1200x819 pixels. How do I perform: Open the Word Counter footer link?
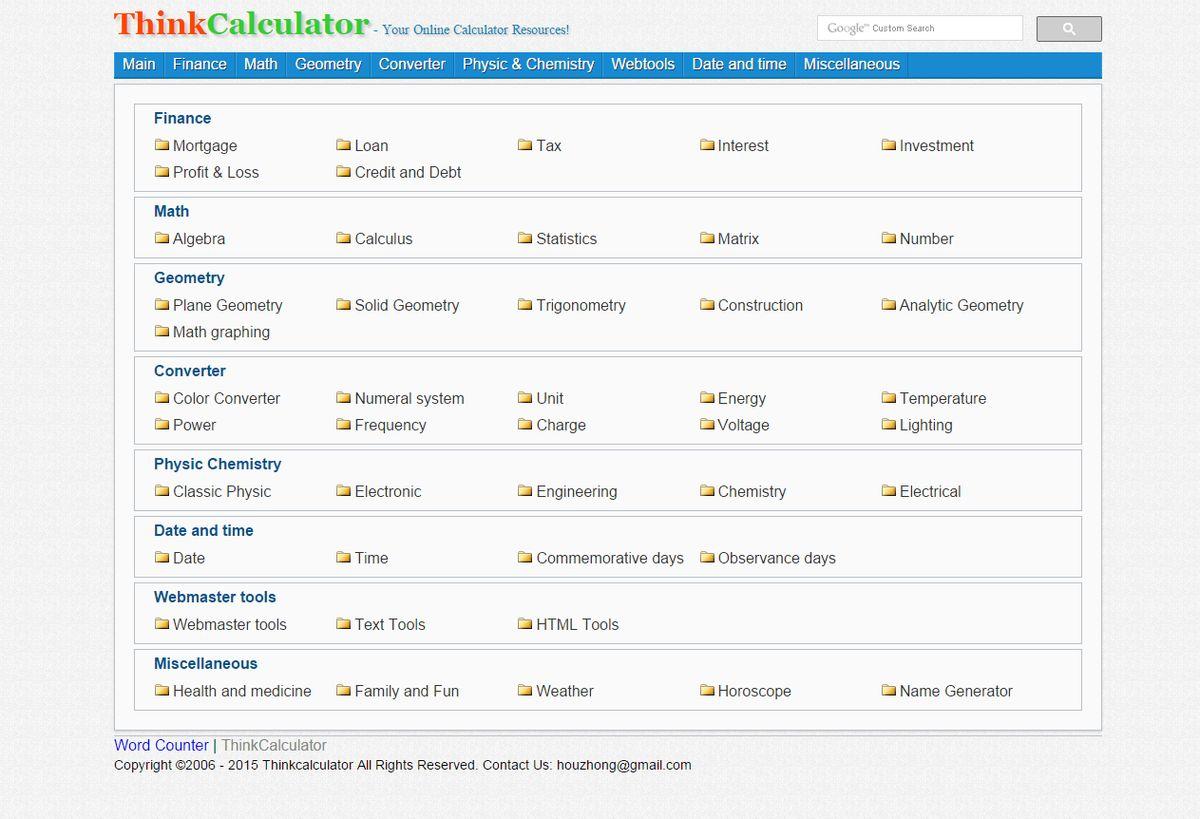[161, 745]
